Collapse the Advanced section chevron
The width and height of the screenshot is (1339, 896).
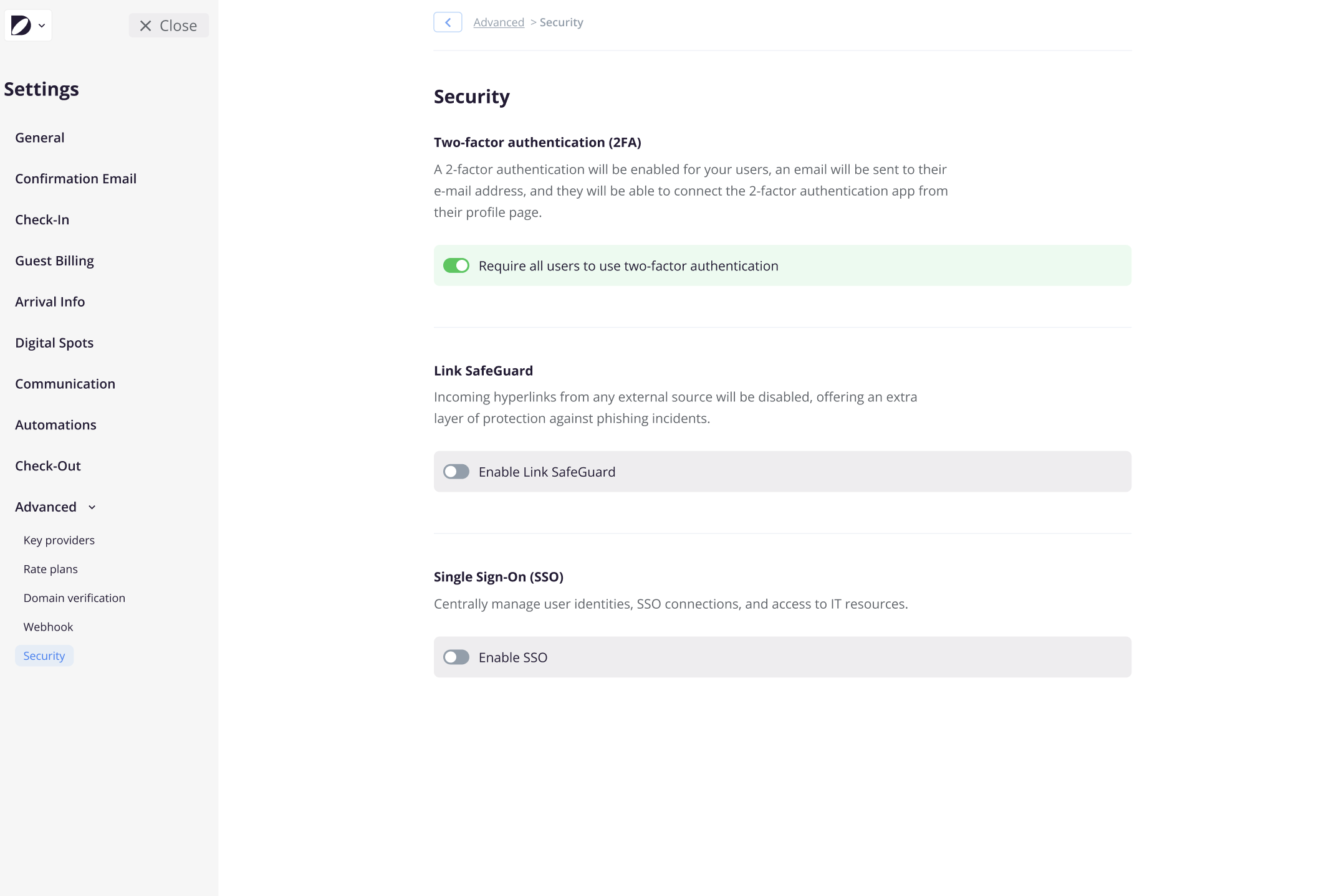point(92,507)
